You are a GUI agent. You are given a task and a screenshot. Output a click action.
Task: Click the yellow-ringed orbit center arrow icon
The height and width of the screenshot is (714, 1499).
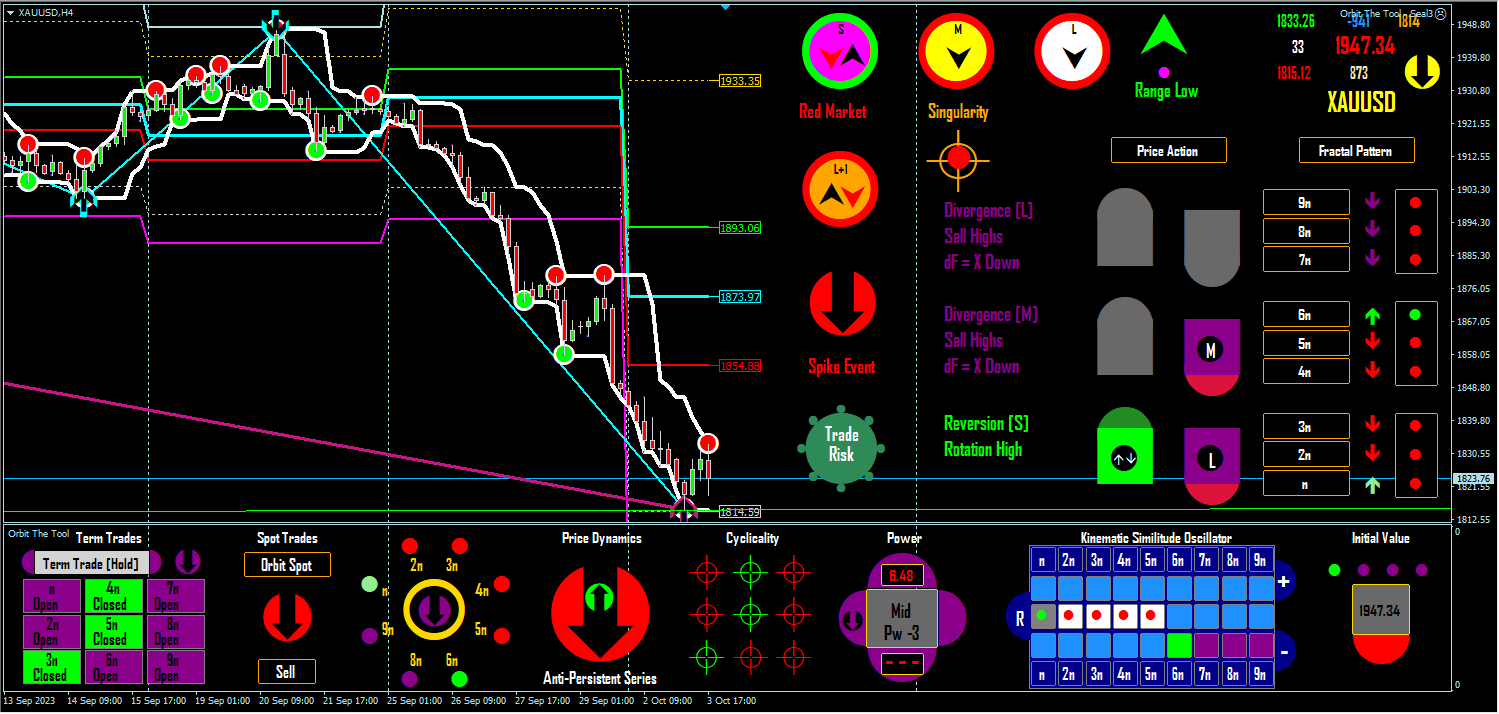point(434,609)
